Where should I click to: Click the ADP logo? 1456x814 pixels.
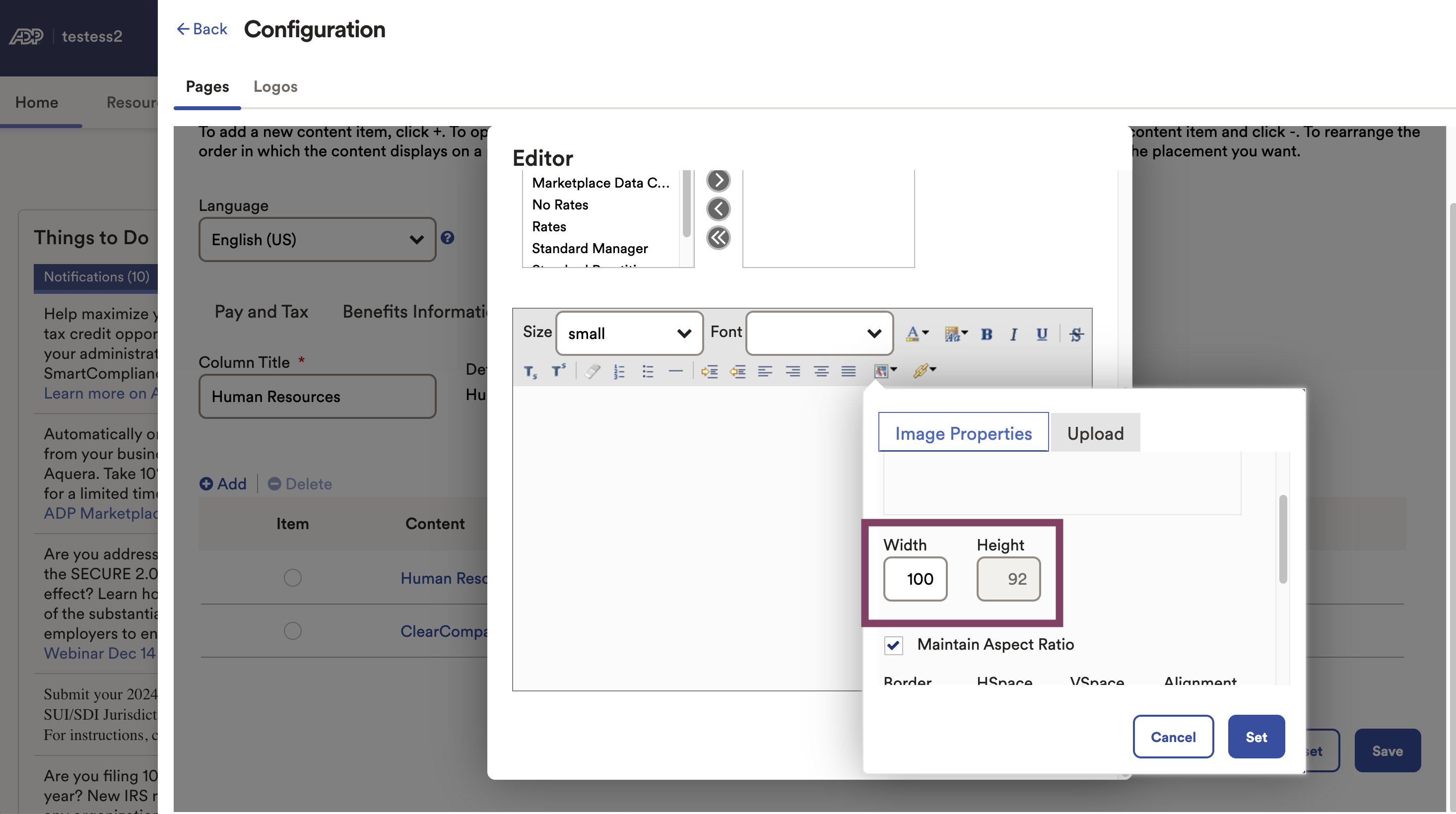27,36
